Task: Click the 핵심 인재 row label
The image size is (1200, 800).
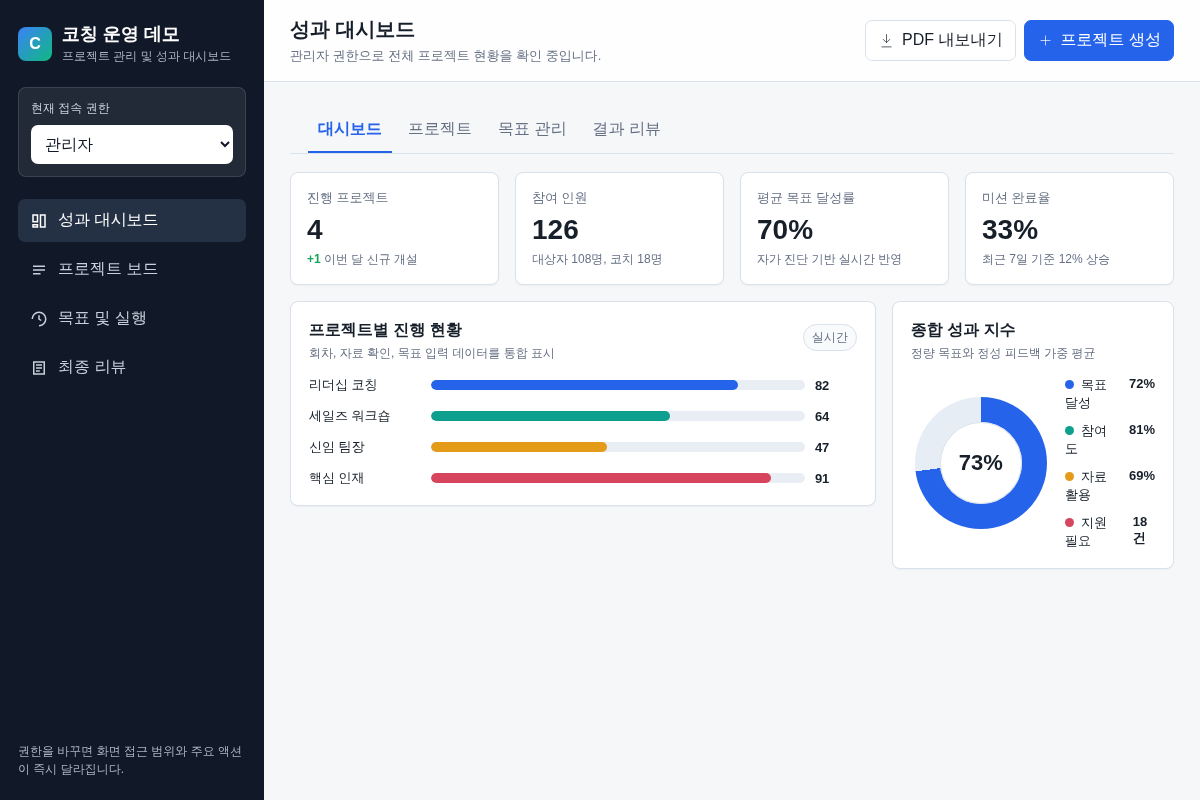Action: [337, 478]
